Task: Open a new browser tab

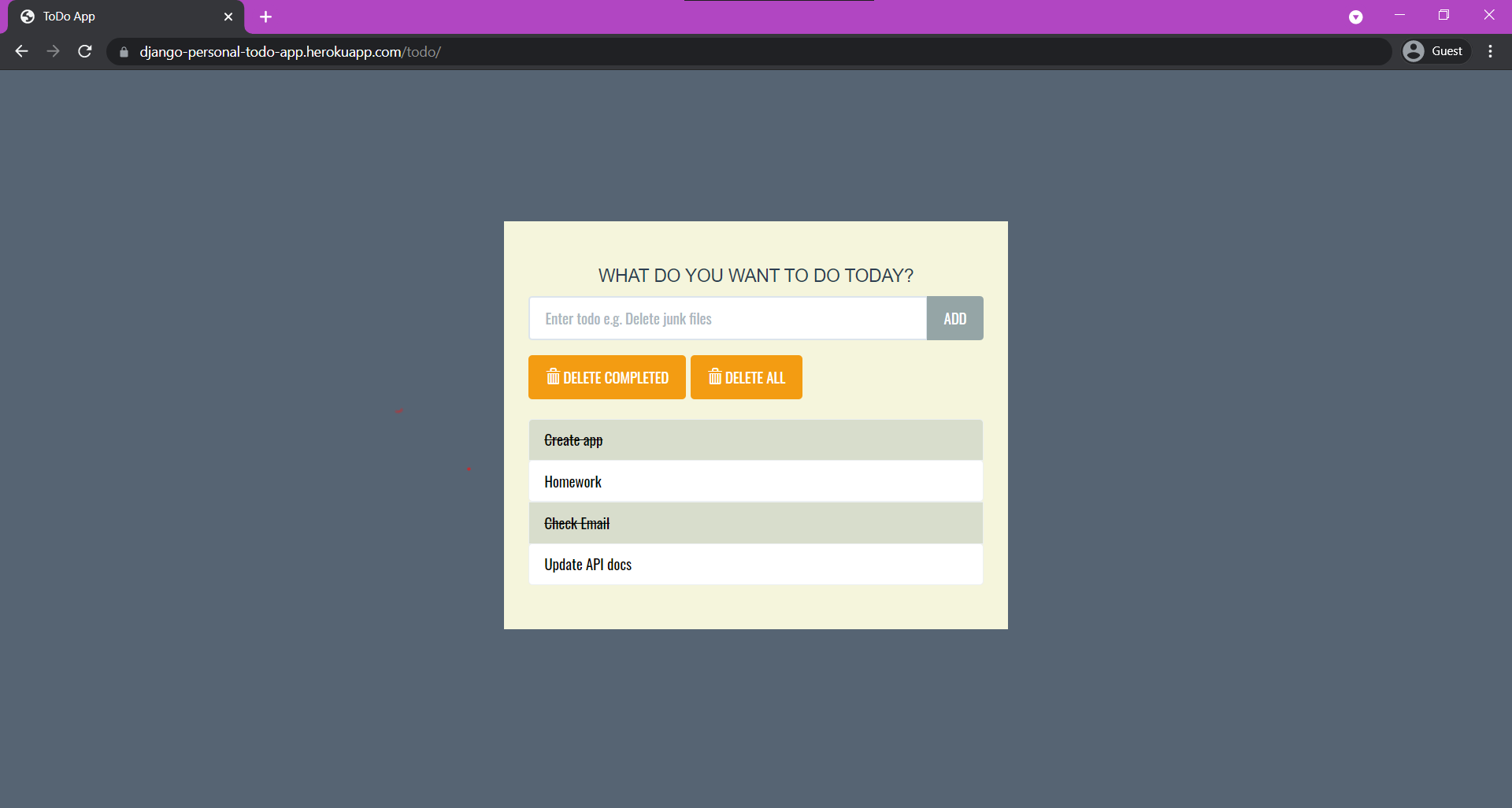Action: 265,16
